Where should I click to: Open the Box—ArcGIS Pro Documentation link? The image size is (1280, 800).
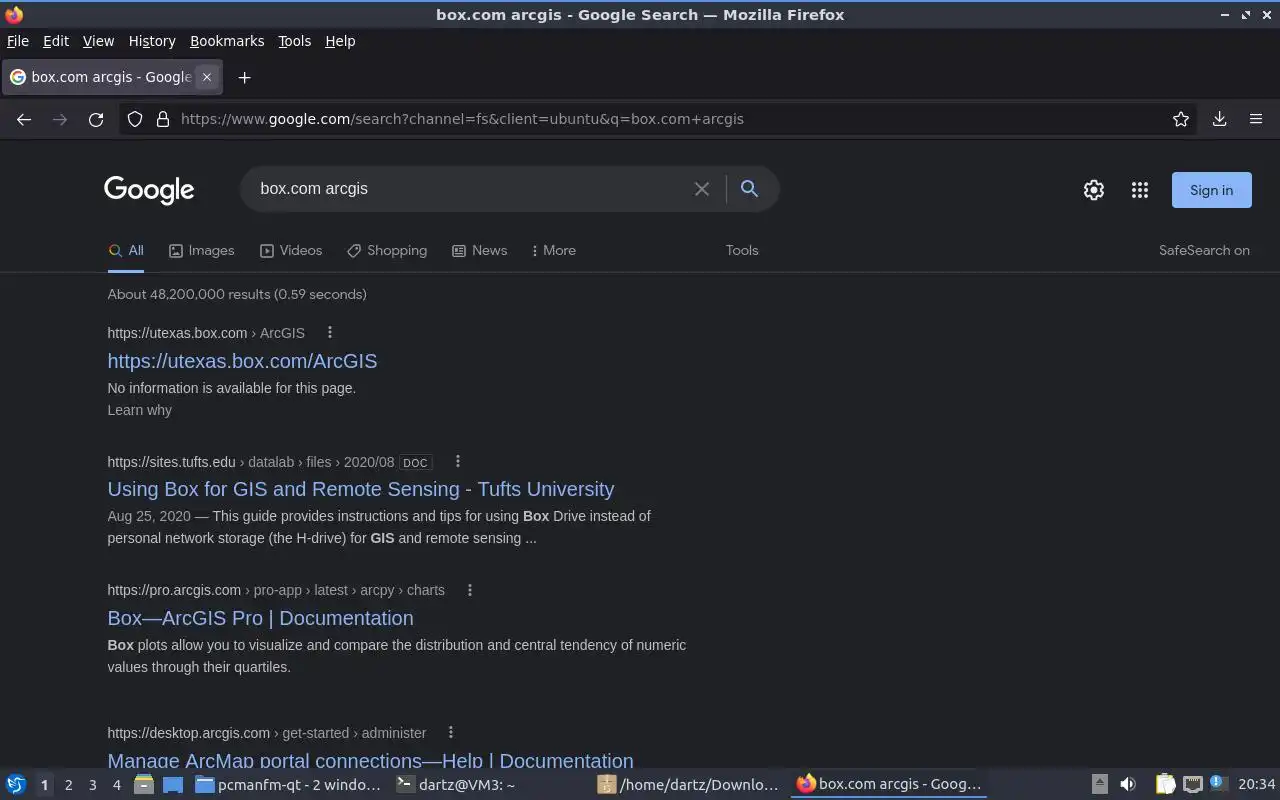coord(260,618)
